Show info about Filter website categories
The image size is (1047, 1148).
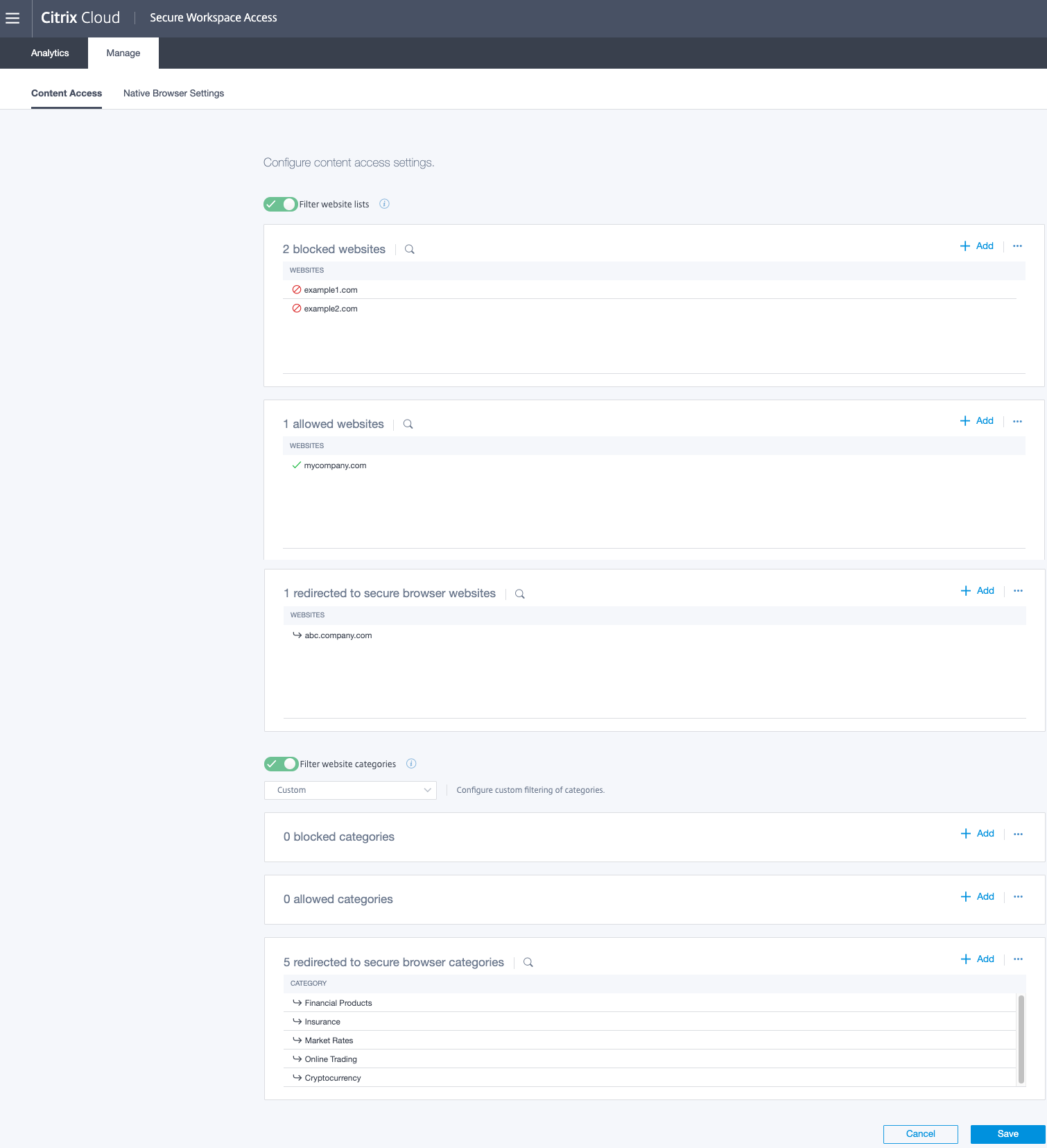tap(411, 764)
